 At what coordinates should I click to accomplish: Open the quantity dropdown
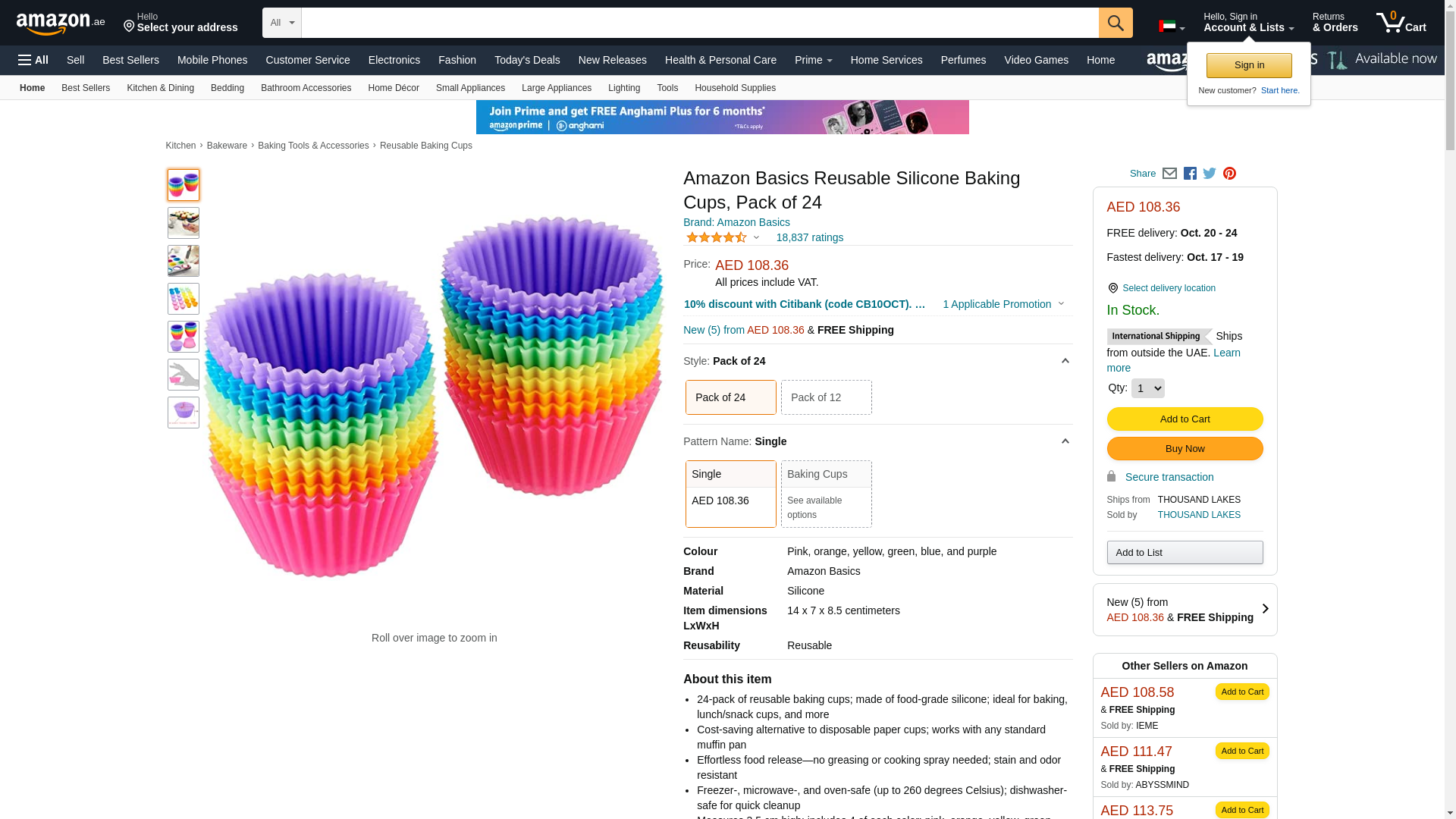coord(1147,388)
